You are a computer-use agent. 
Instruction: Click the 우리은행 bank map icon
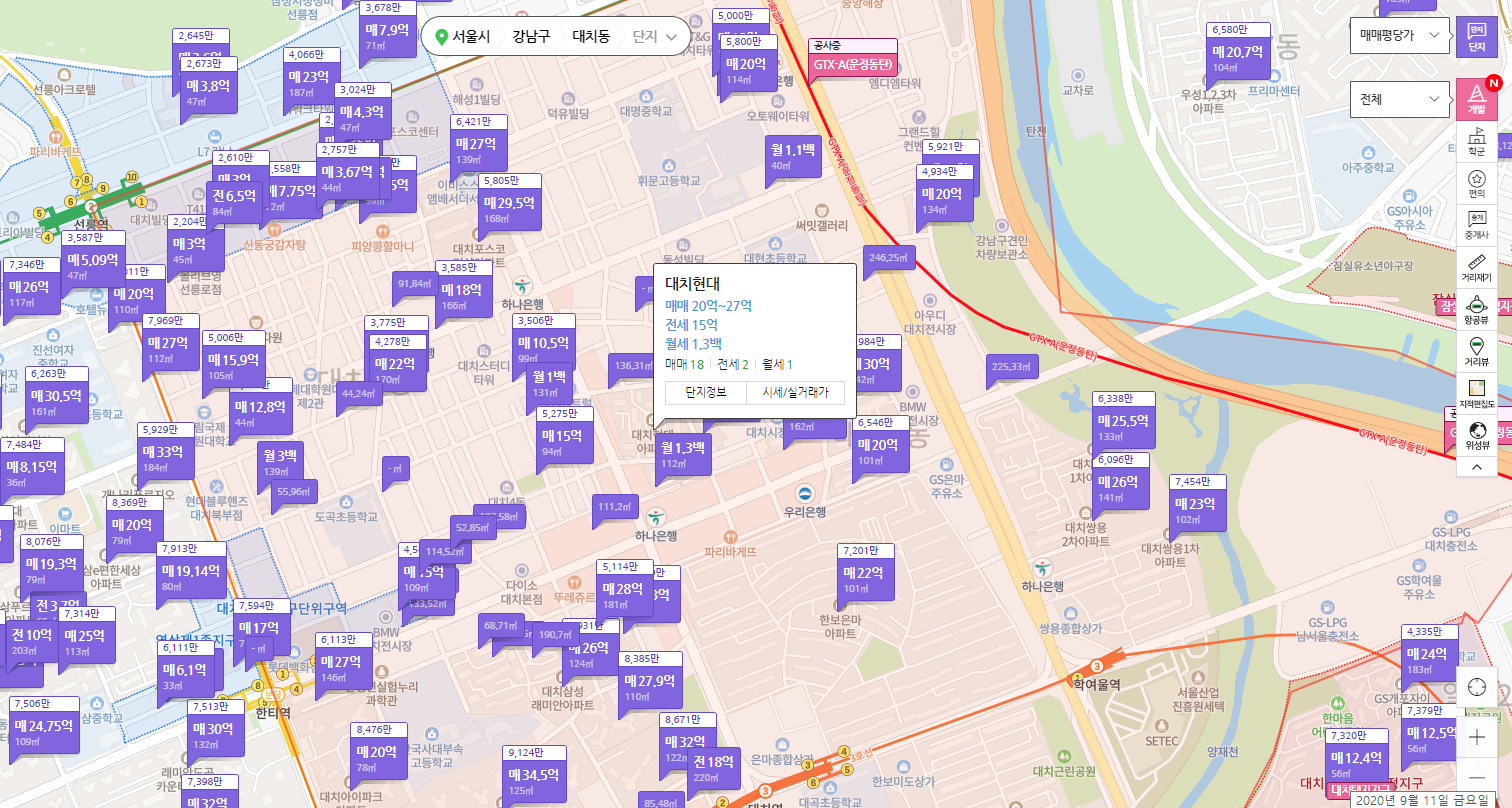(x=804, y=494)
